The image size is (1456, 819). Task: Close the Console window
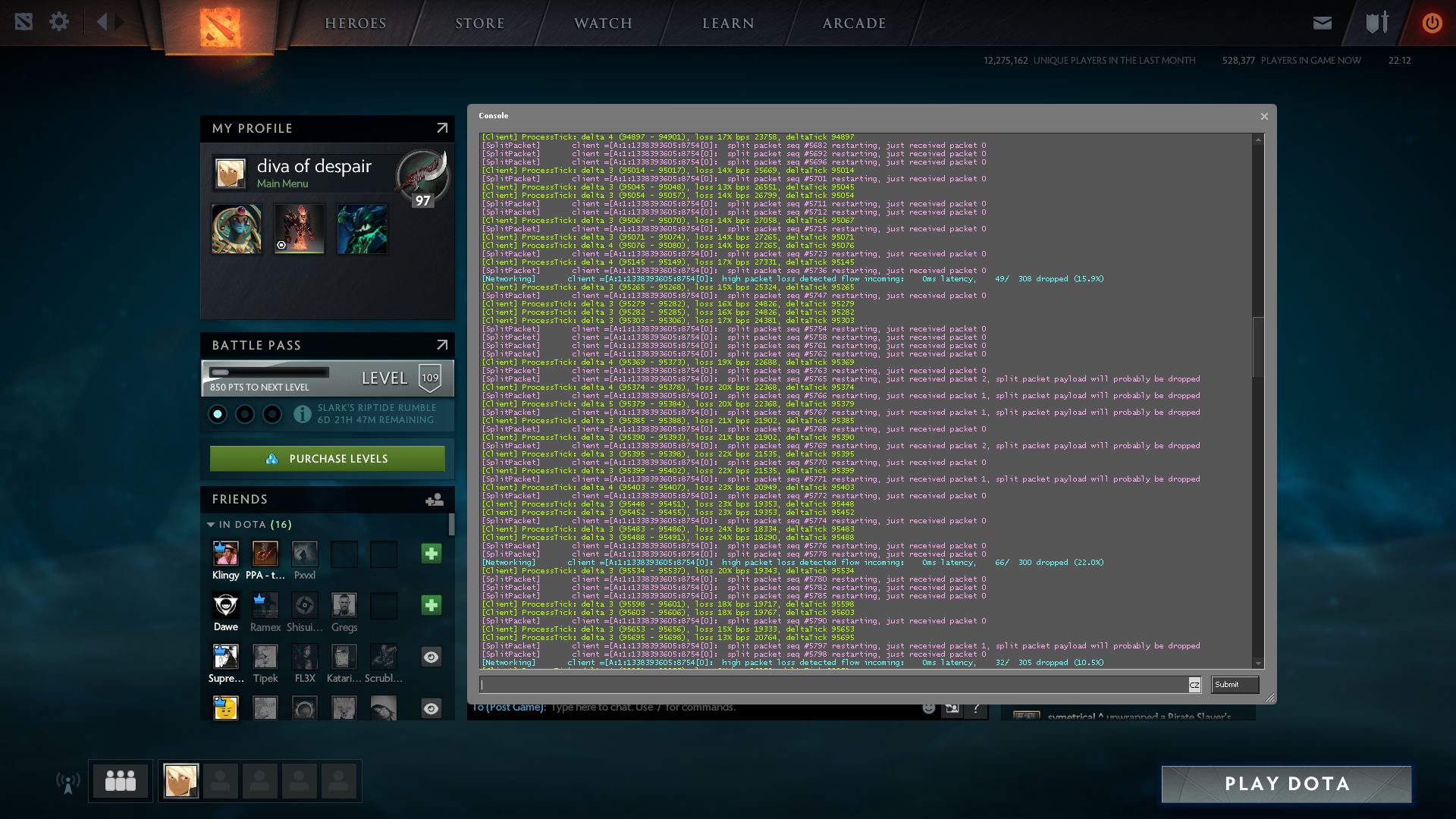(x=1264, y=116)
